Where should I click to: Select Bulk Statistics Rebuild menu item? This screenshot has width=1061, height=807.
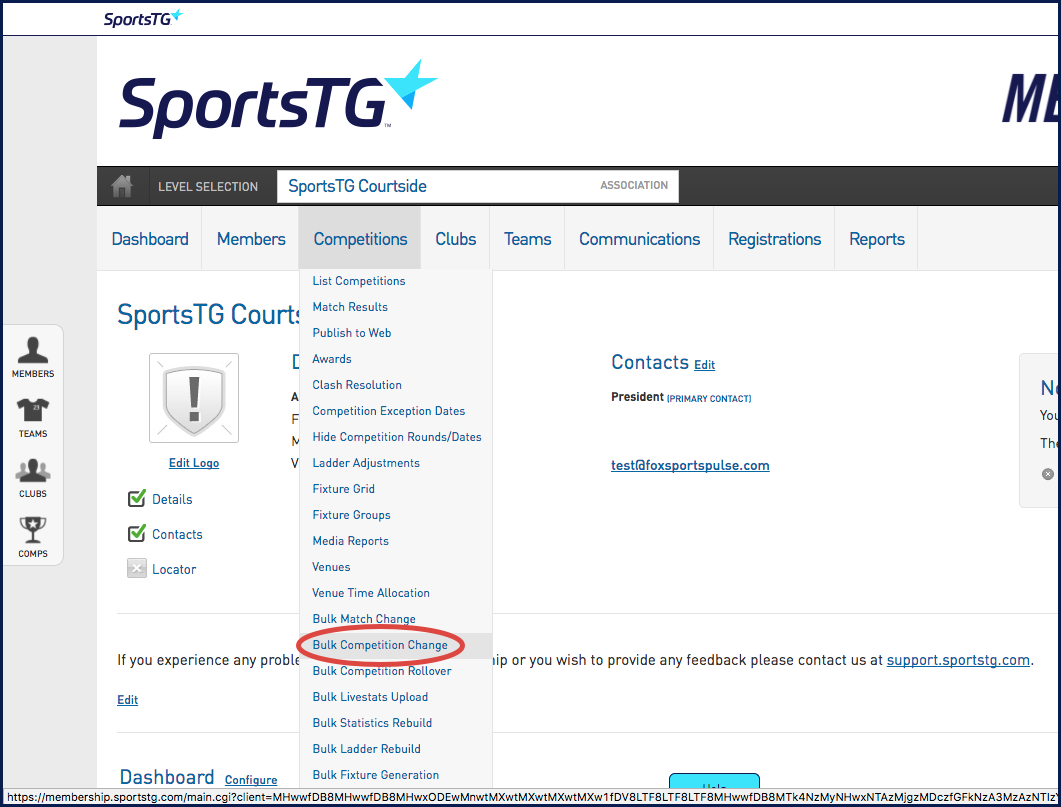(x=372, y=722)
